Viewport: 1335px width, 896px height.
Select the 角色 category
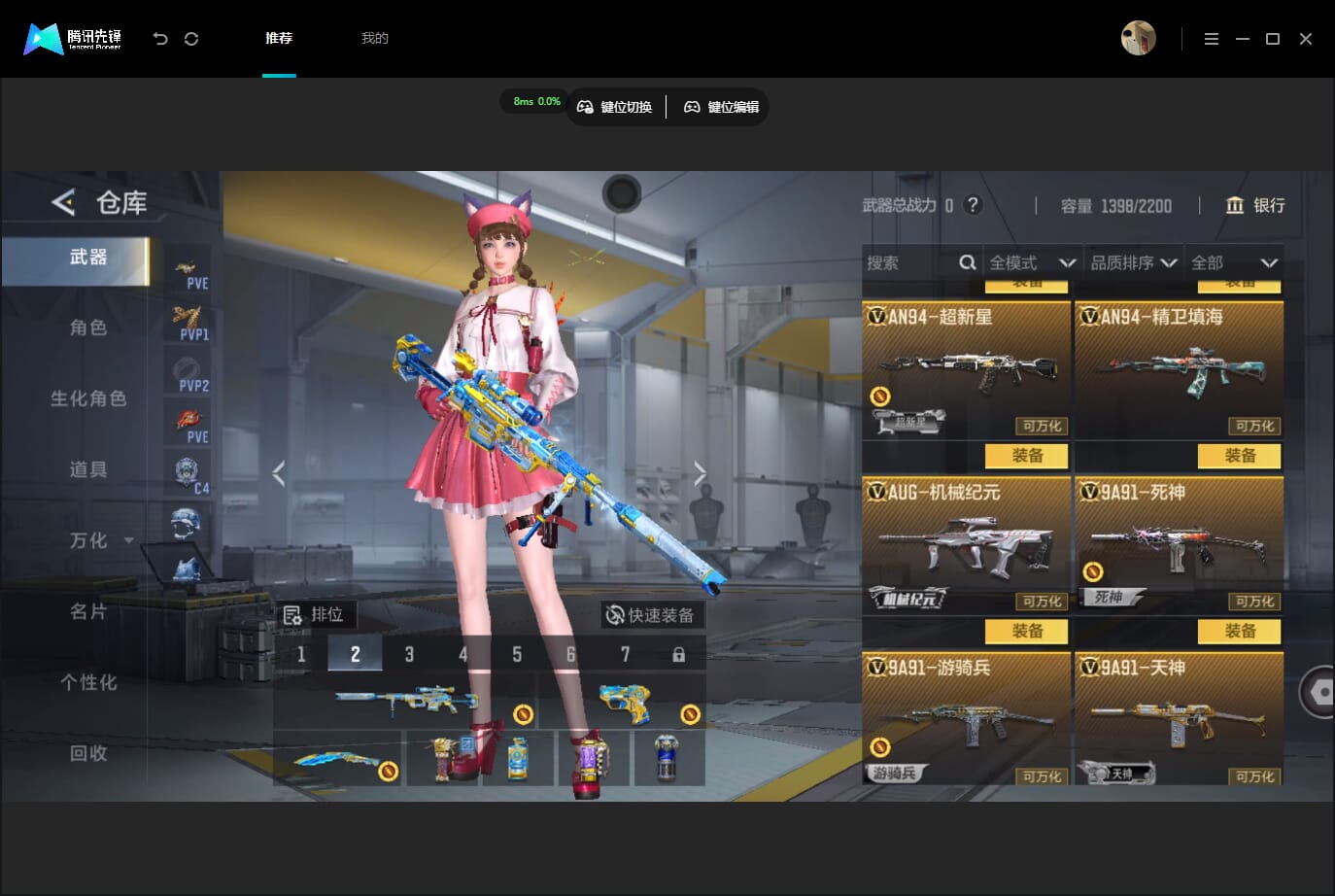point(87,327)
